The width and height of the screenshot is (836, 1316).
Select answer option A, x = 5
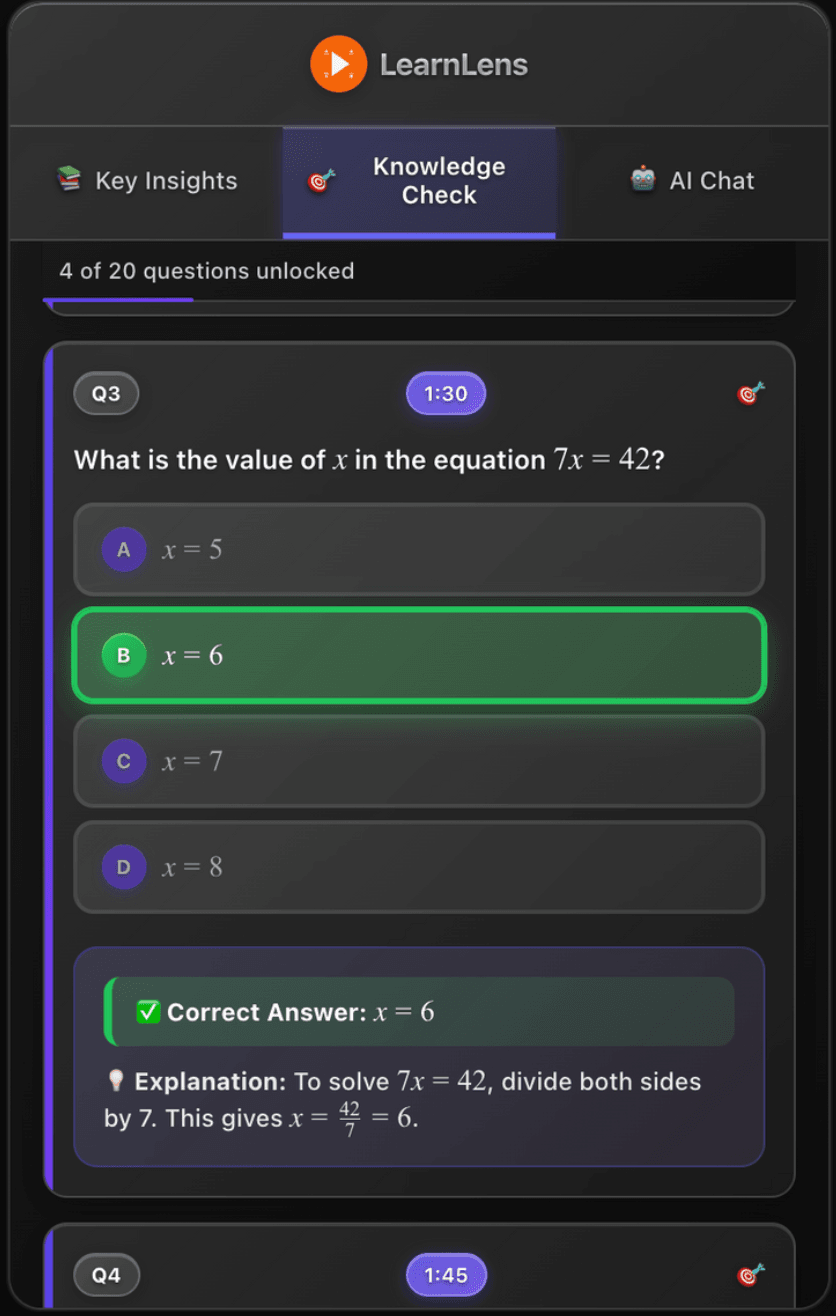click(x=418, y=549)
